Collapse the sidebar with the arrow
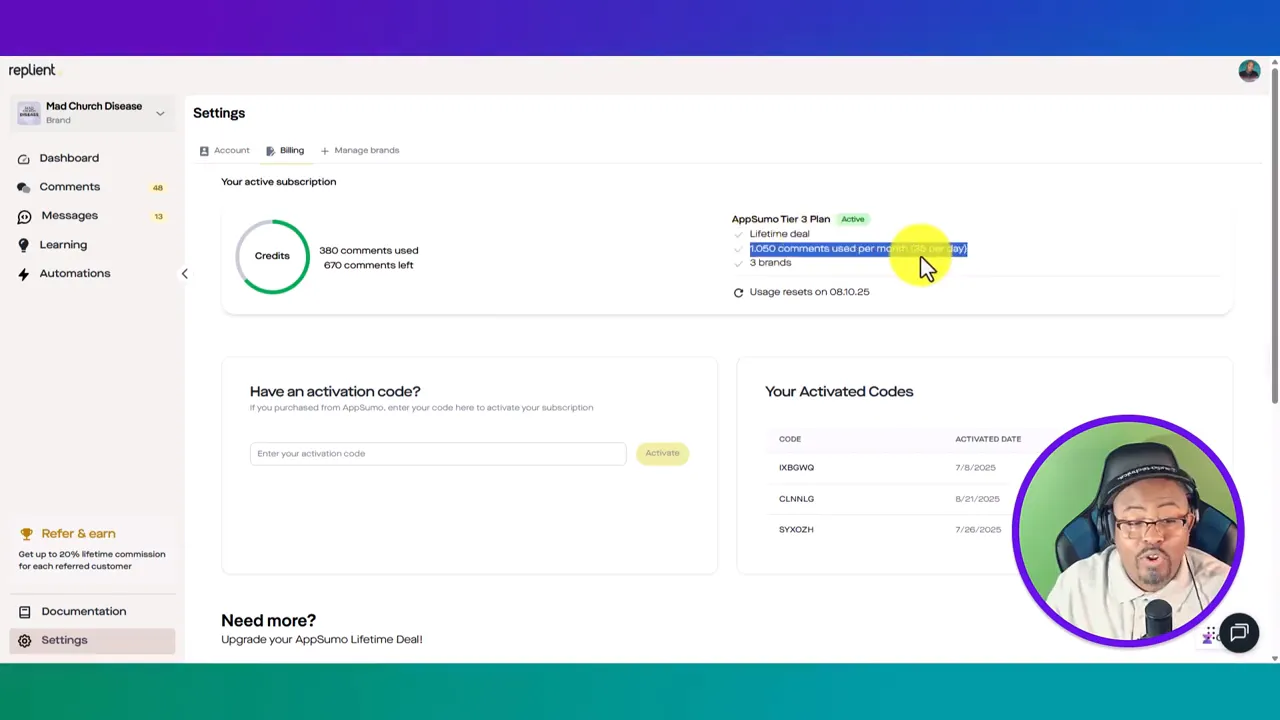Viewport: 1280px width, 720px height. coord(184,274)
